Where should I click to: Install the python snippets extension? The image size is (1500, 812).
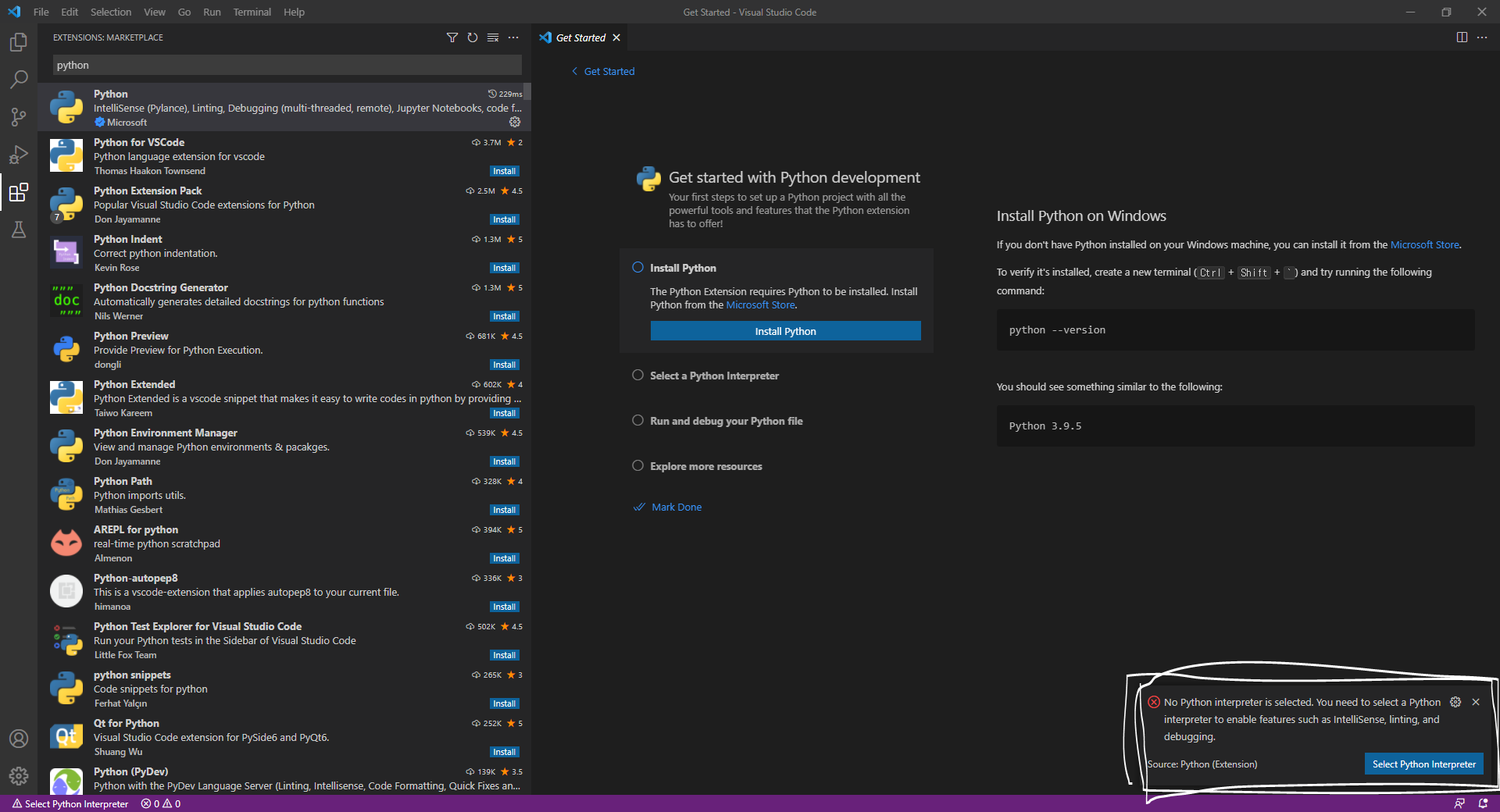tap(504, 703)
